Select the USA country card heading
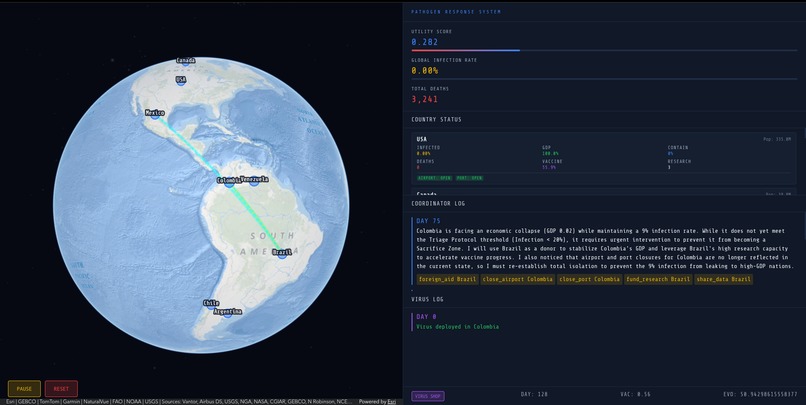 click(x=422, y=139)
